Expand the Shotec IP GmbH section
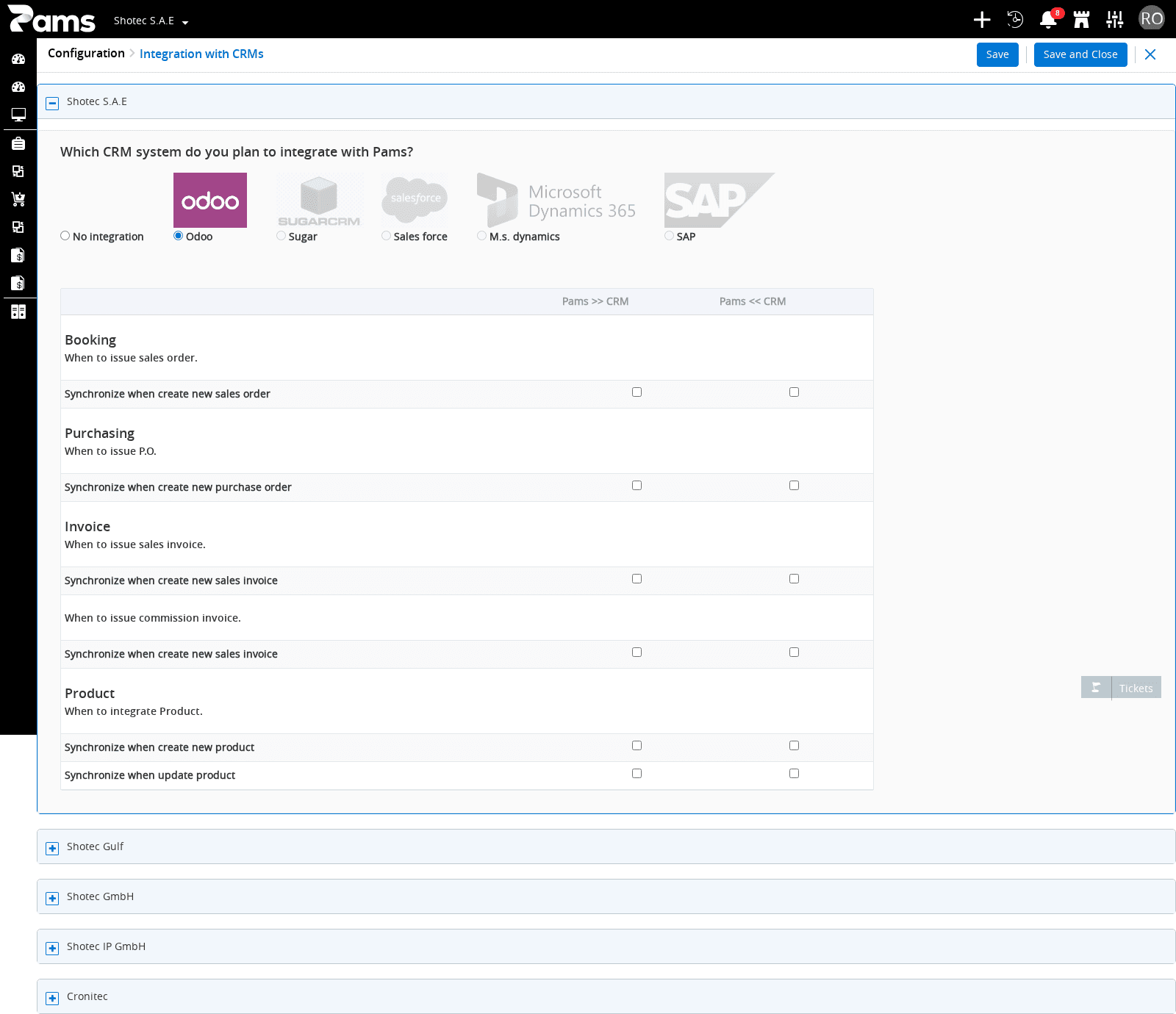The width and height of the screenshot is (1176, 1014). (52, 949)
